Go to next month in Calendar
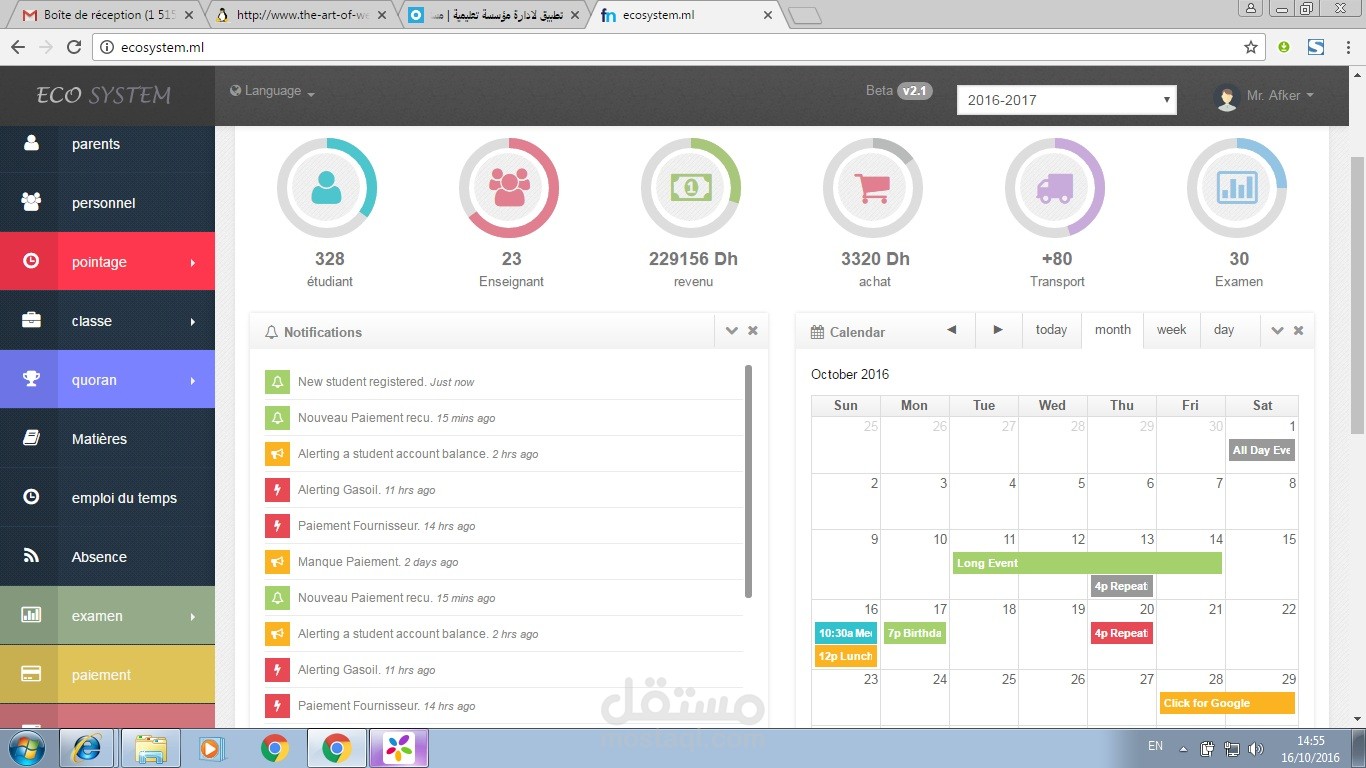This screenshot has height=768, width=1366. click(998, 330)
